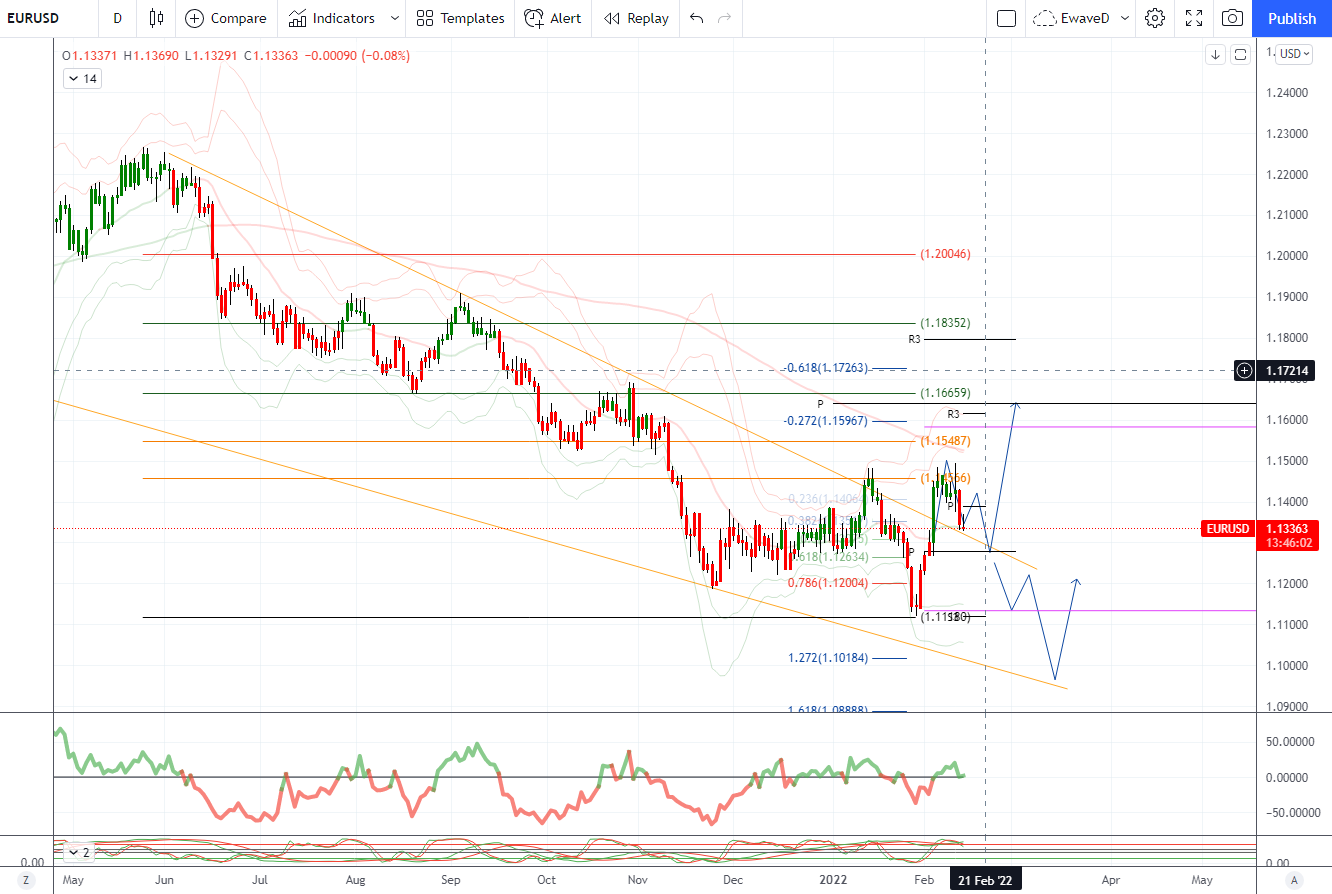Redo the chart action
The width and height of the screenshot is (1332, 894).
click(725, 18)
